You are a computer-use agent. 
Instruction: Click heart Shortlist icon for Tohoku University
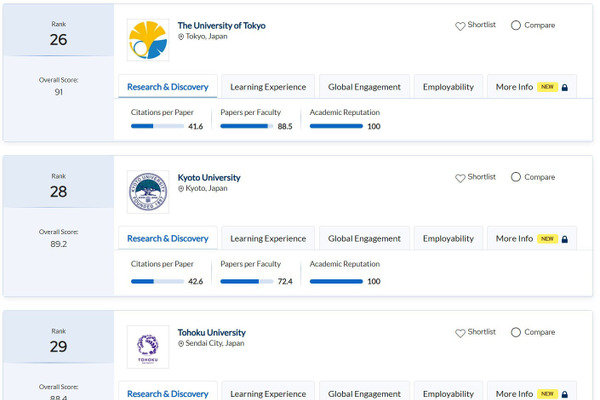tap(460, 333)
